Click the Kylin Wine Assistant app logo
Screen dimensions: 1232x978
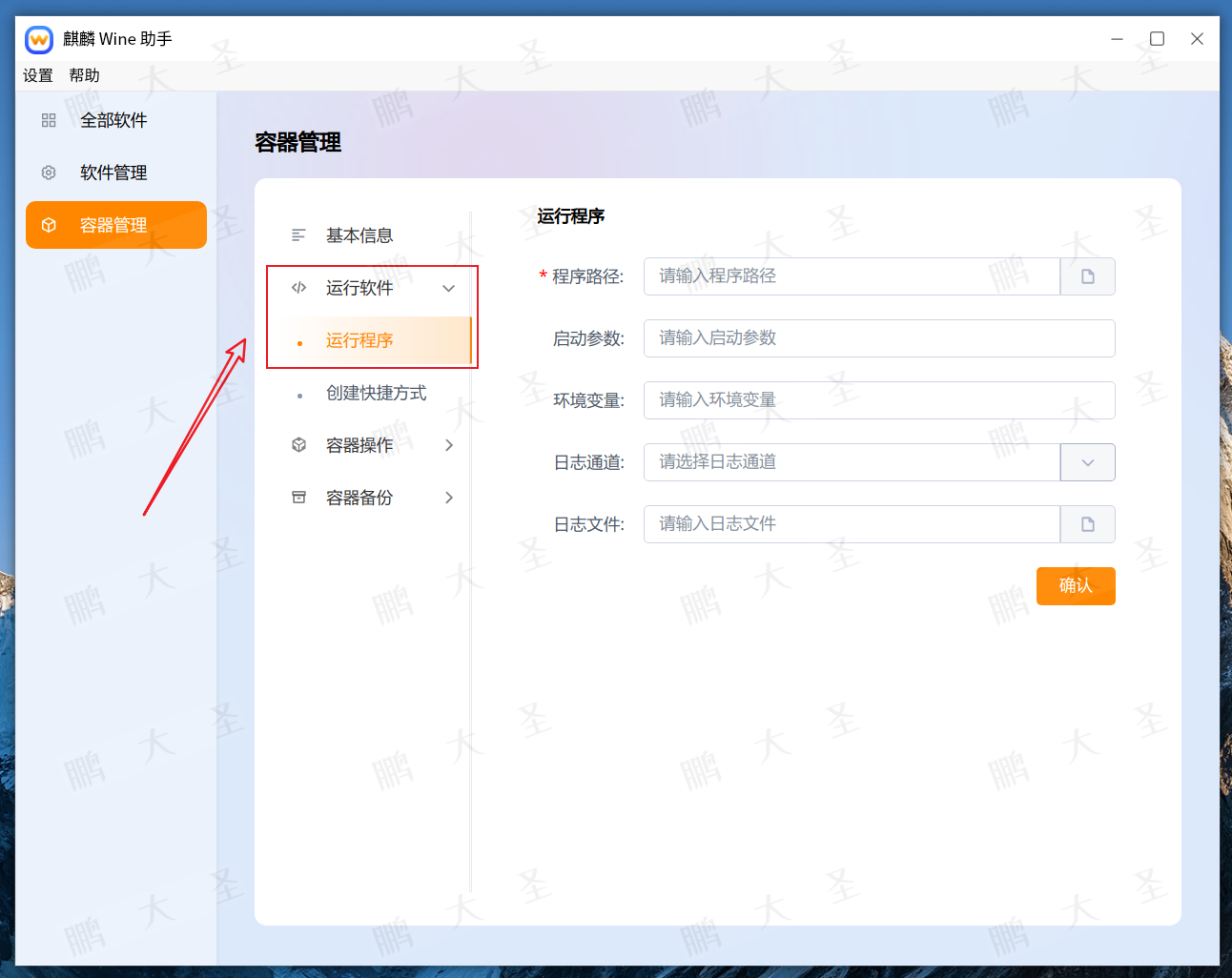(x=39, y=39)
